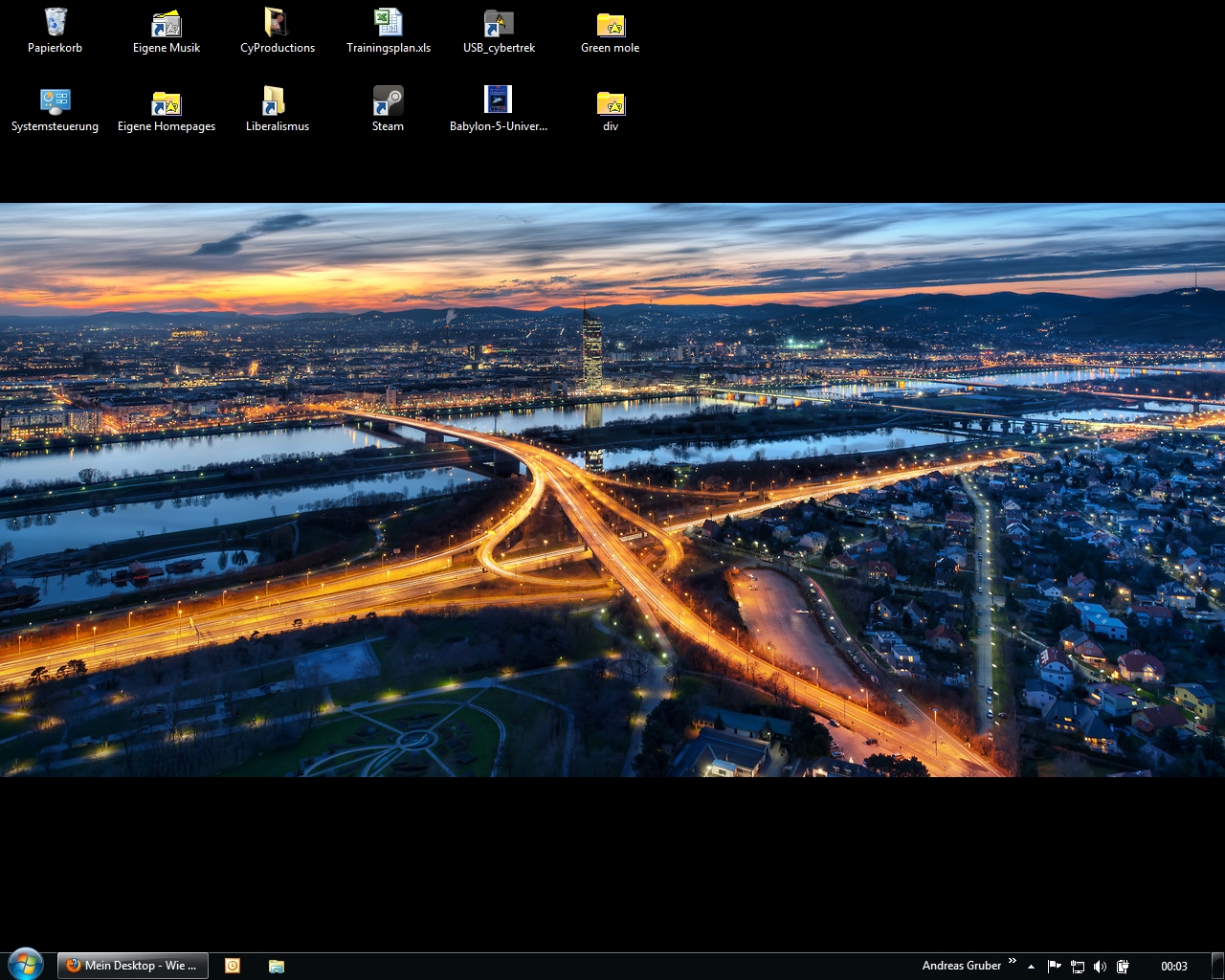1225x980 pixels.
Task: Open the Systemsteuerung control panel icon
Action: tap(56, 101)
